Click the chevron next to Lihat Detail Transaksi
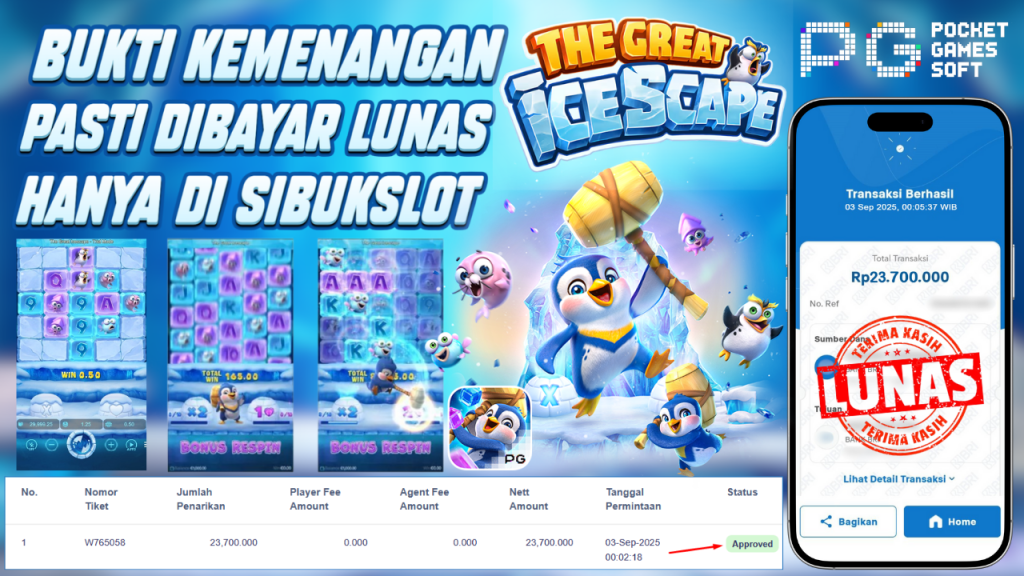Image resolution: width=1024 pixels, height=576 pixels. pyautogui.click(x=952, y=479)
